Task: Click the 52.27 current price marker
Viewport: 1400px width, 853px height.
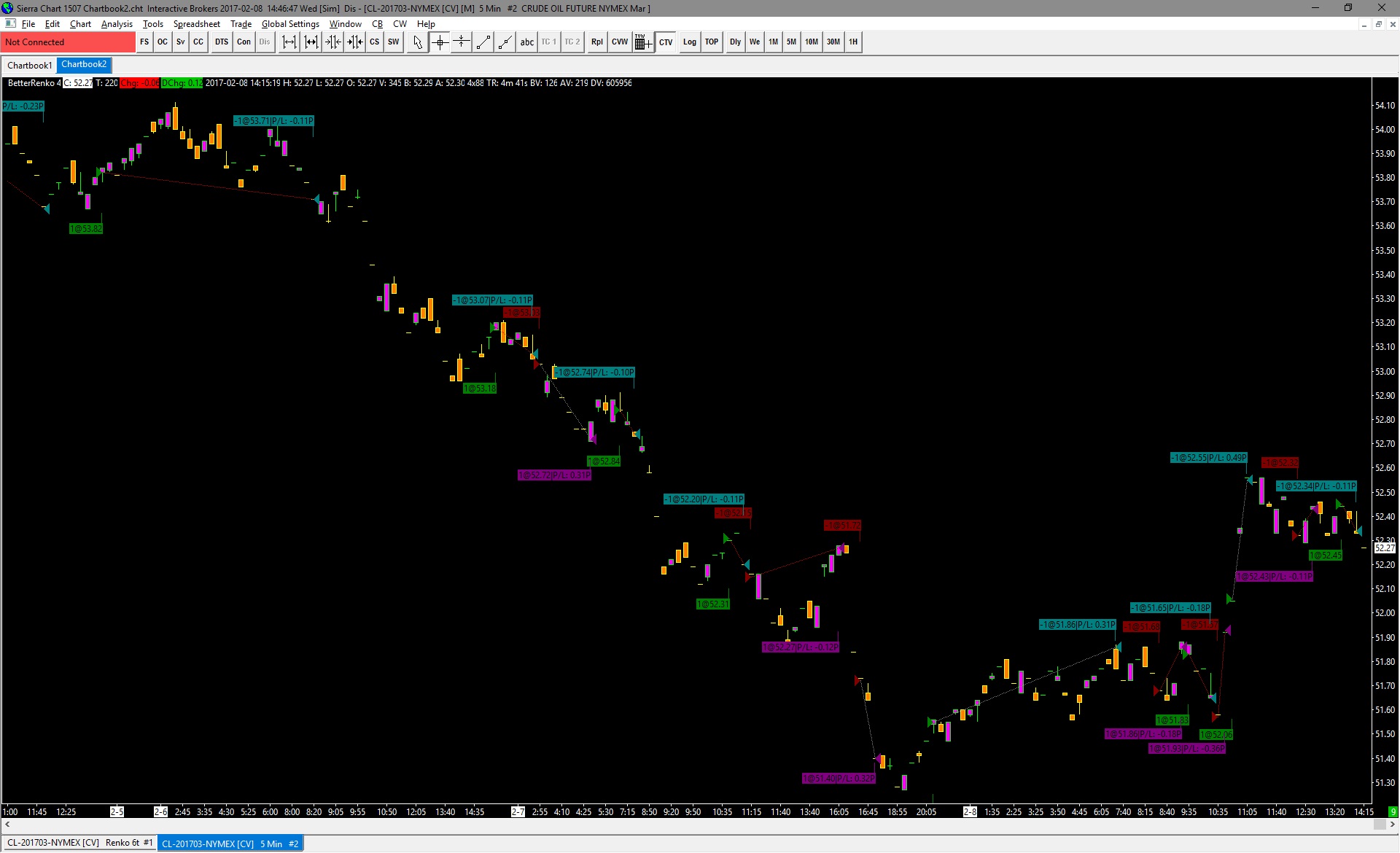Action: coord(1385,548)
